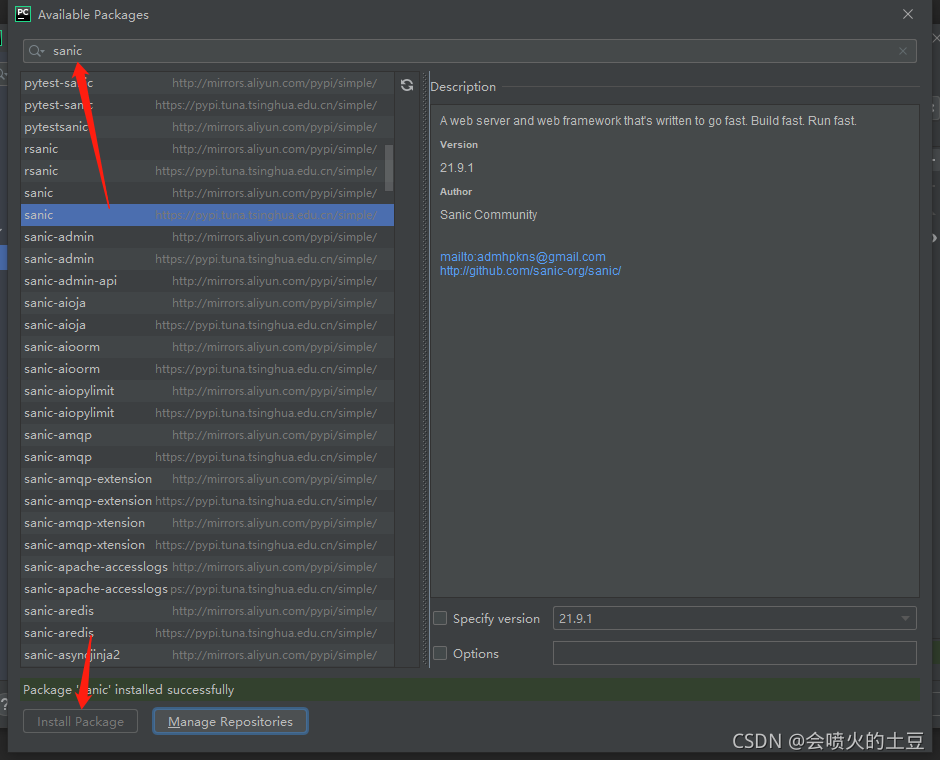Select sanic-admin from the tsinghua mirror
The height and width of the screenshot is (760, 940).
pyautogui.click(x=207, y=259)
